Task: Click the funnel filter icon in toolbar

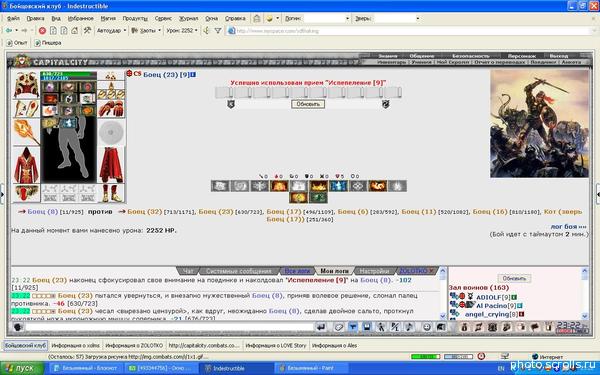Action: (218, 31)
